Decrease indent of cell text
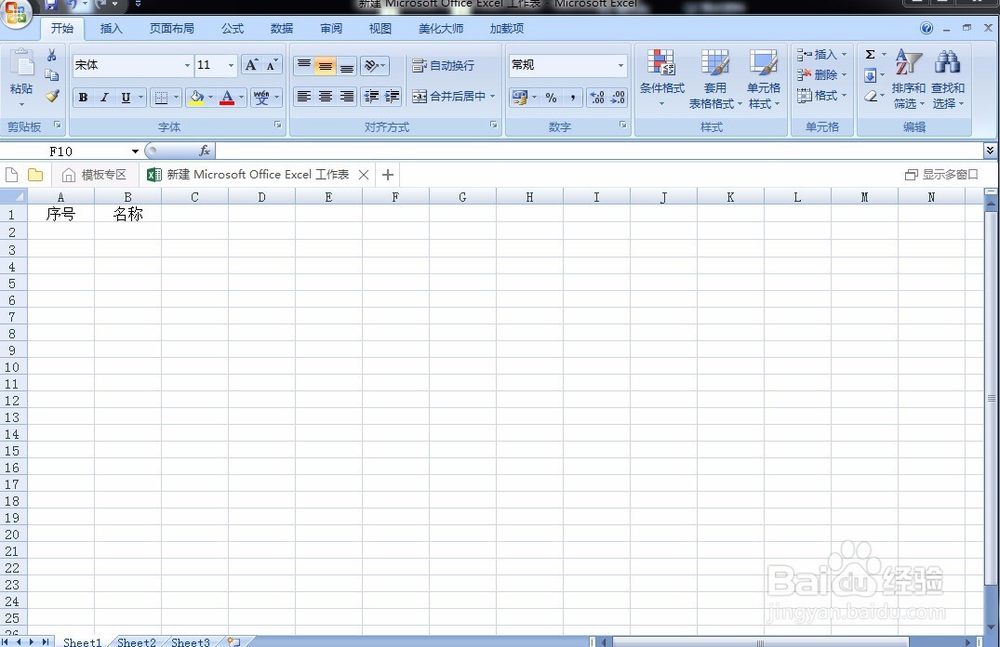Screen dimensions: 1000x647 371,96
